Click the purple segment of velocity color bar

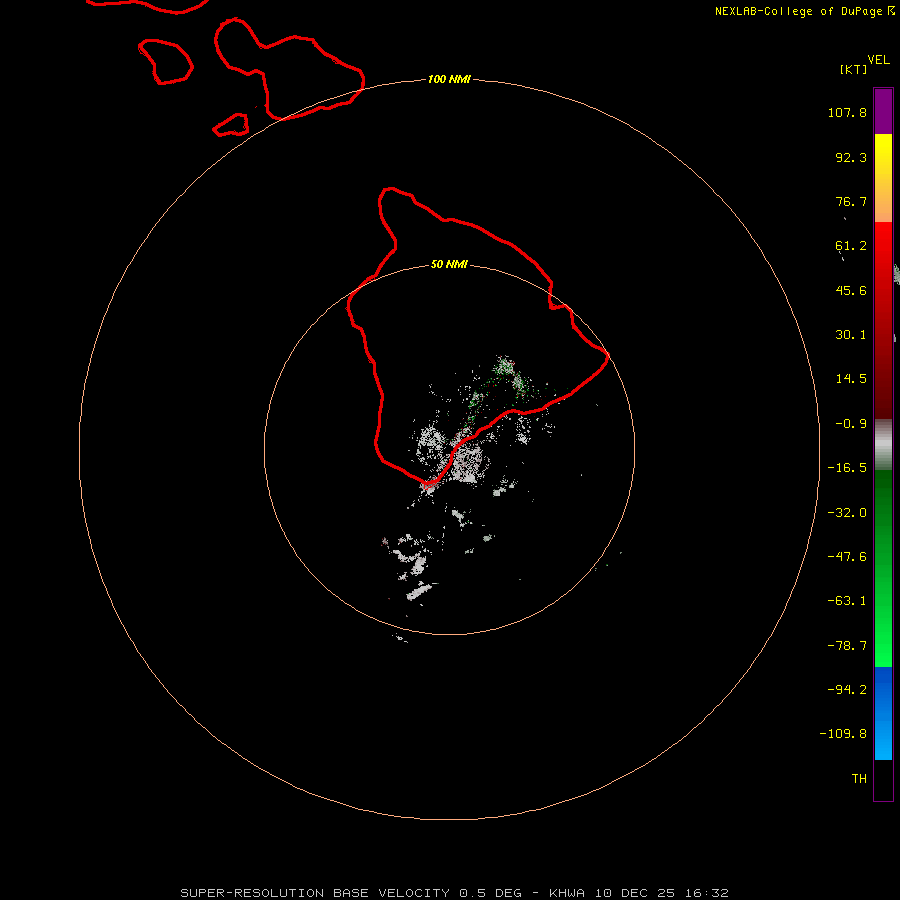(x=883, y=111)
